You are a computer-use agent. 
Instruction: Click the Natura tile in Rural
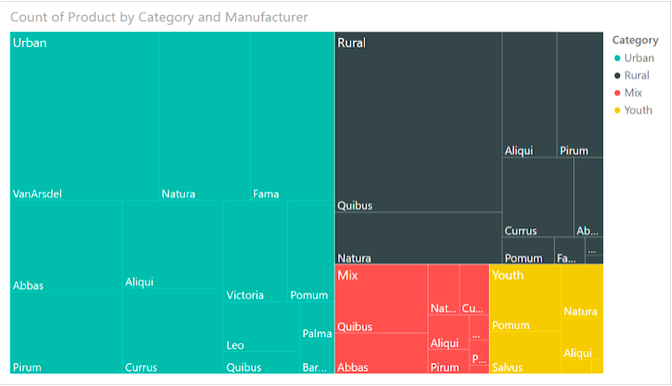tap(418, 238)
